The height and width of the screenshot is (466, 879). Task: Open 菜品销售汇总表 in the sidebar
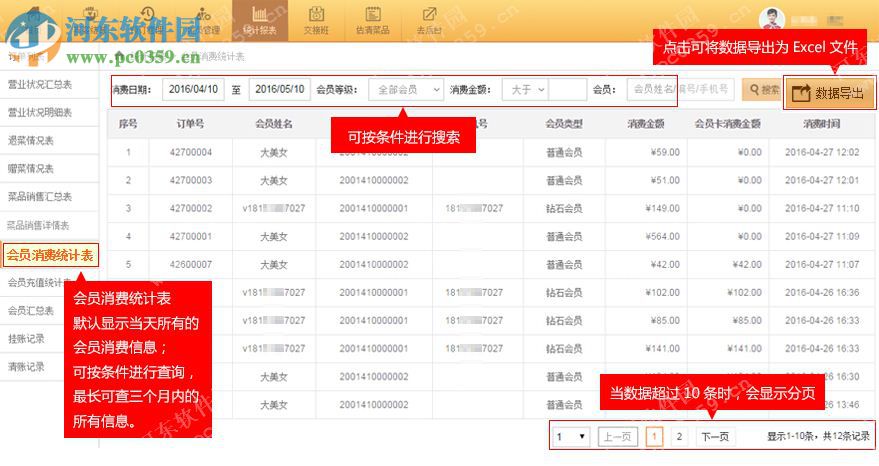tap(40, 197)
